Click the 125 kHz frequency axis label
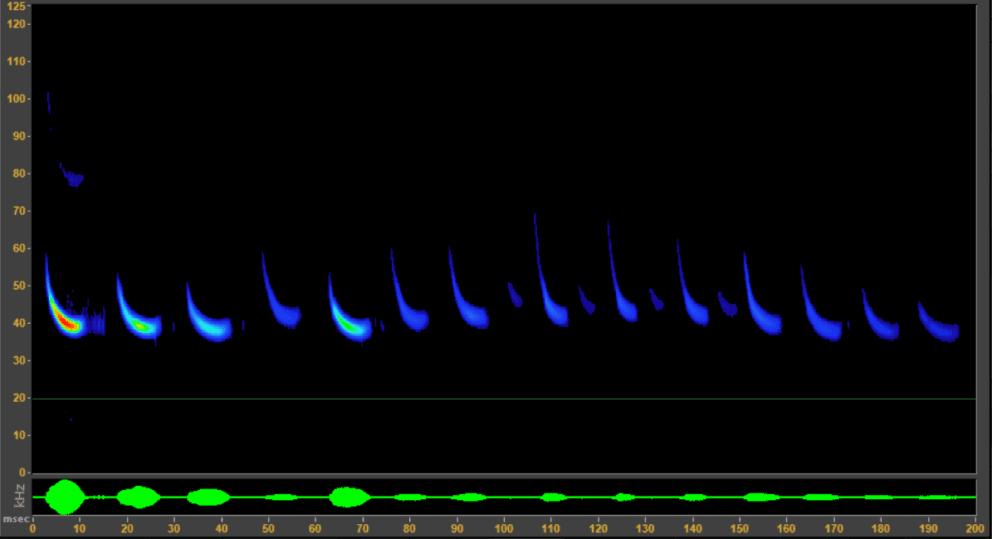This screenshot has width=992, height=539. [x=15, y=8]
